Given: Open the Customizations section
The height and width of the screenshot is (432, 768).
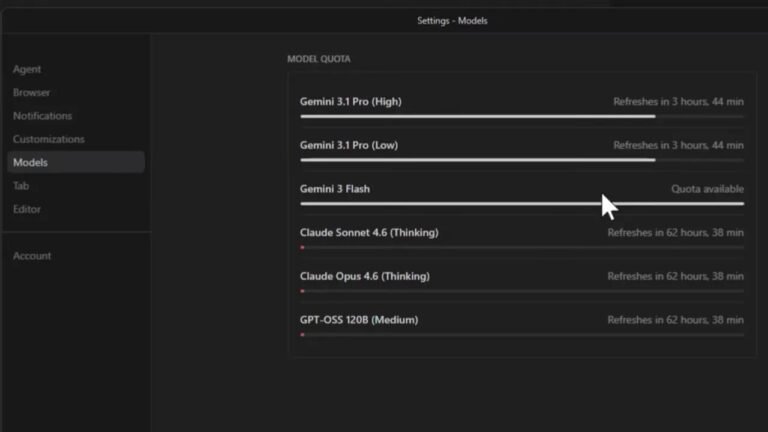Looking at the screenshot, I should click(48, 139).
